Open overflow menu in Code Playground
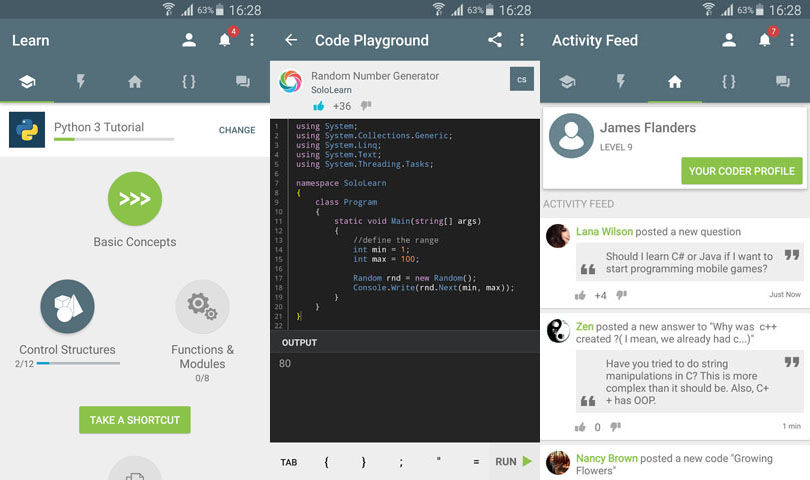This screenshot has height=480, width=810. (x=522, y=40)
